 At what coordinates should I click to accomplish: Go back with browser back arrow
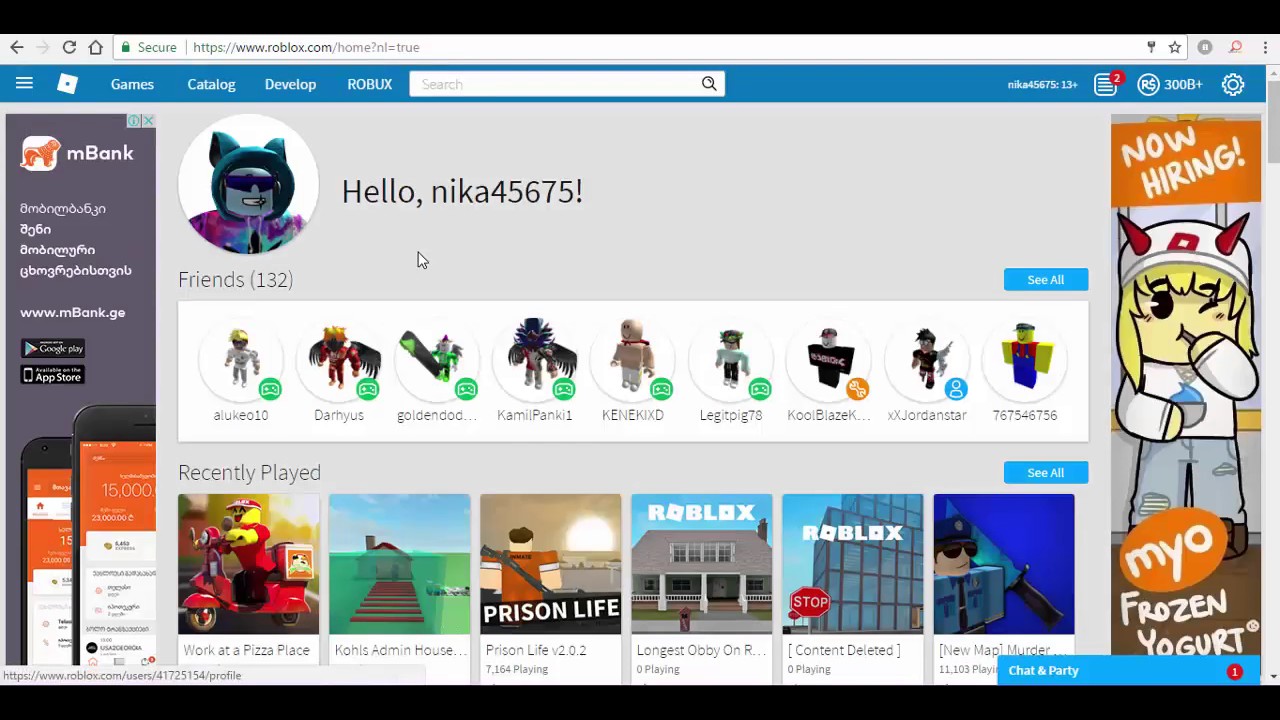(x=17, y=47)
